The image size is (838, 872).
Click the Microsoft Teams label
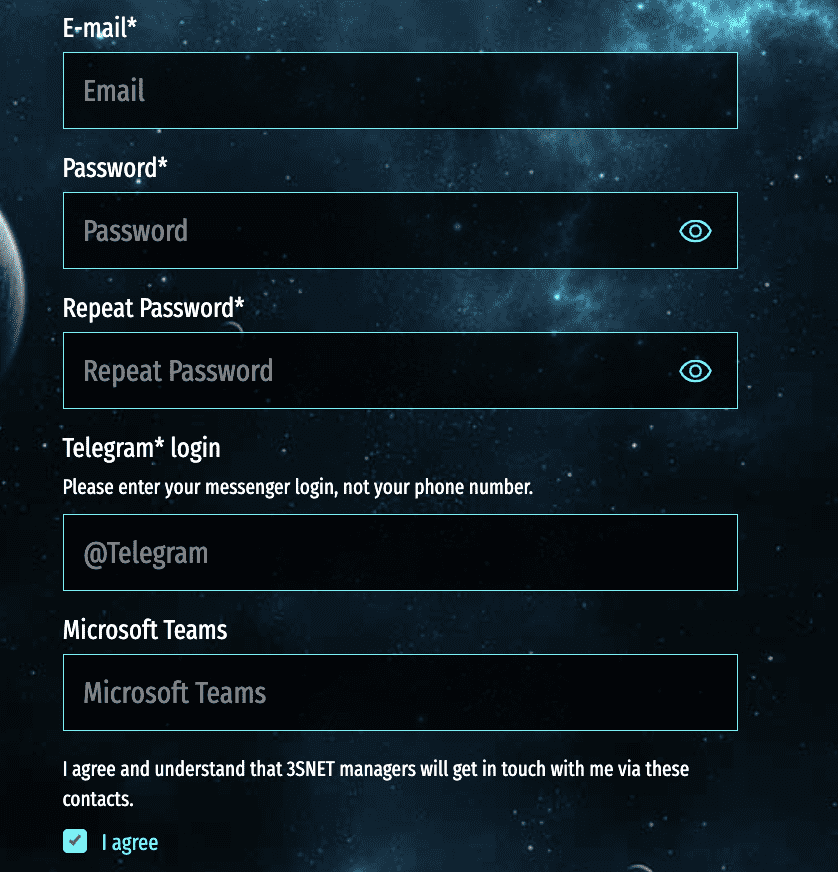[145, 630]
